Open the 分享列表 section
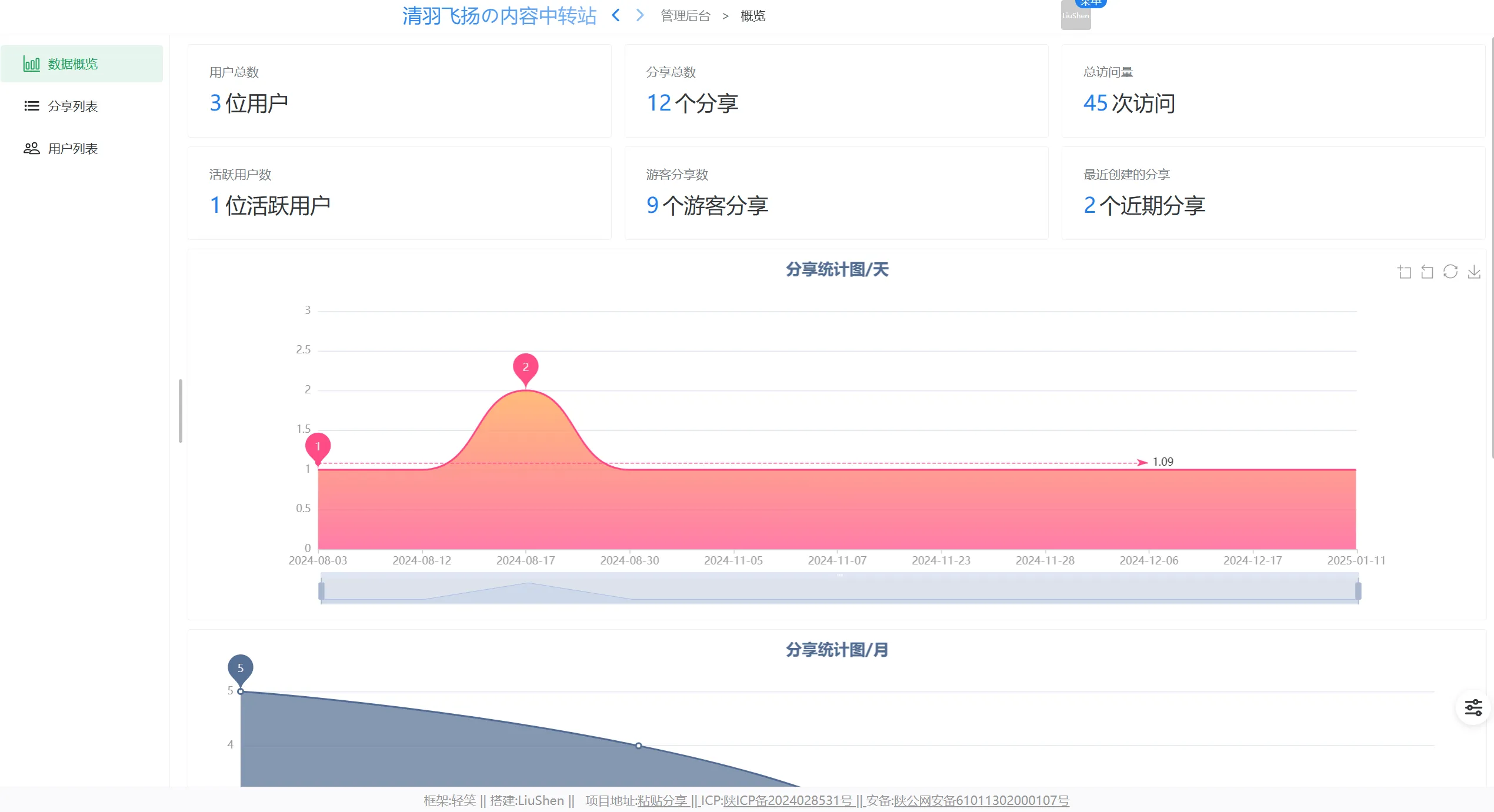 pyautogui.click(x=74, y=106)
